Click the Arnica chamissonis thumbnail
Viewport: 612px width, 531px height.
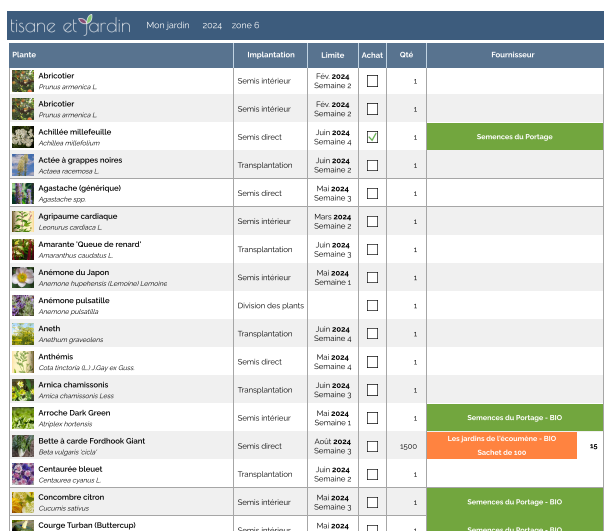tap(23, 390)
